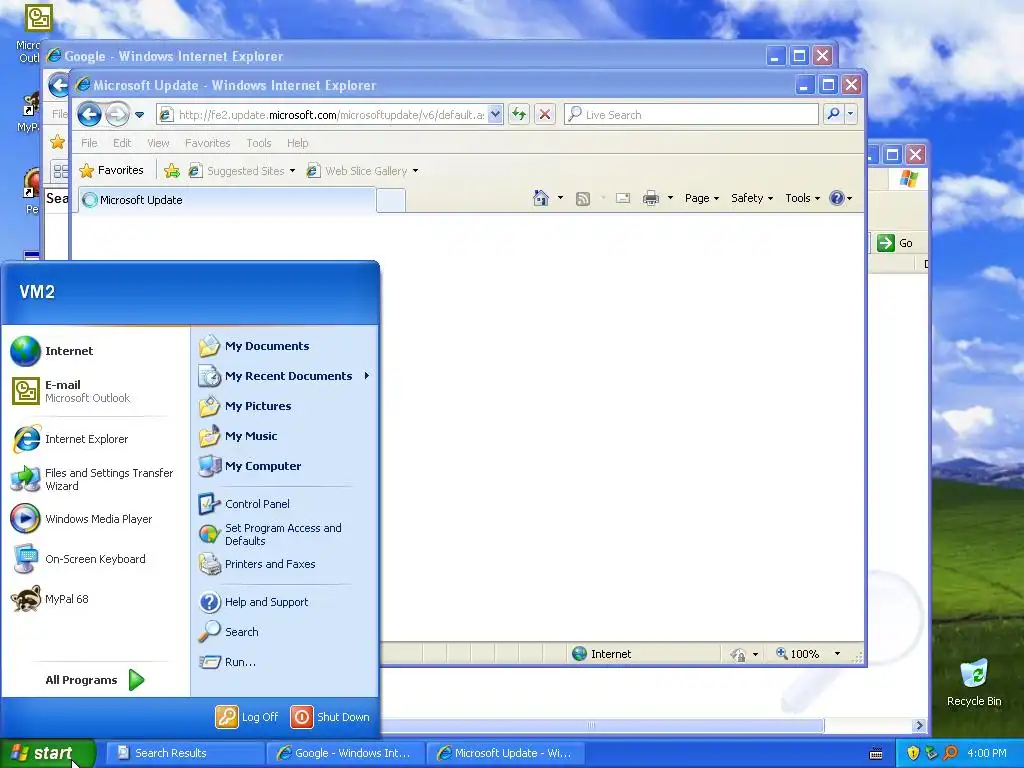Switch to Google Internet Explorer taskbar button

point(345,753)
